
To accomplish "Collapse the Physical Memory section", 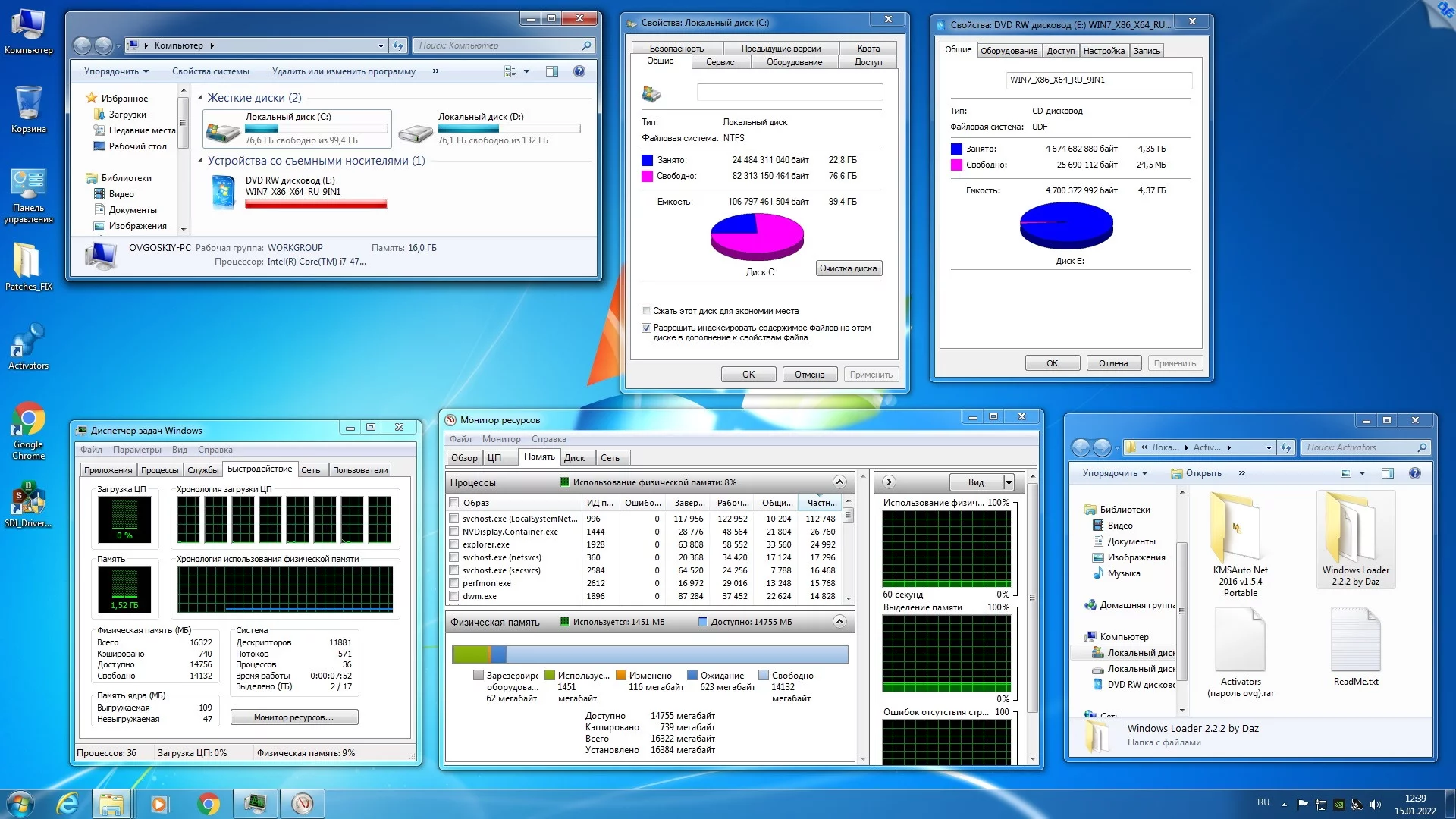I will tap(839, 622).
